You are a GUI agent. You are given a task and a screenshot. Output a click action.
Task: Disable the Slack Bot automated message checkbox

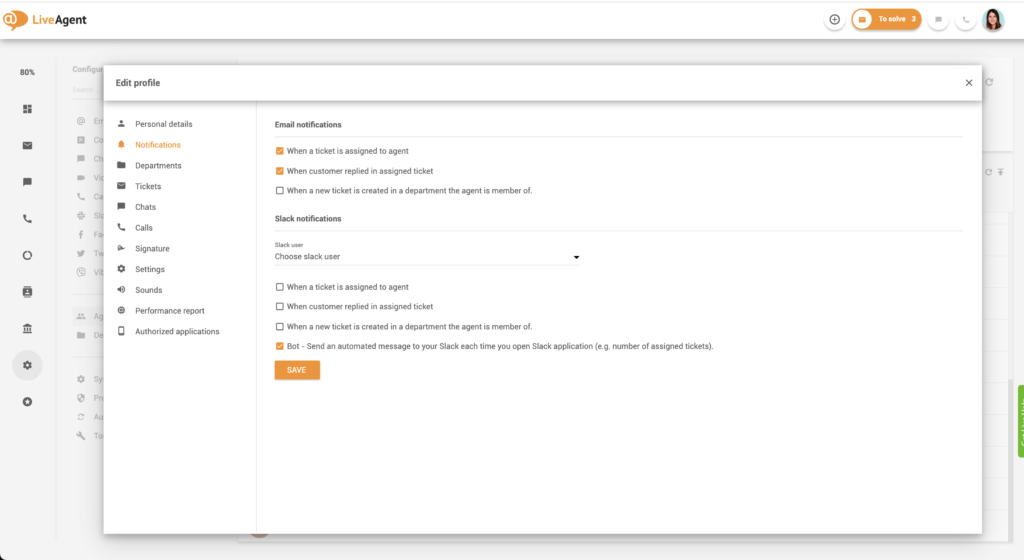[x=280, y=346]
